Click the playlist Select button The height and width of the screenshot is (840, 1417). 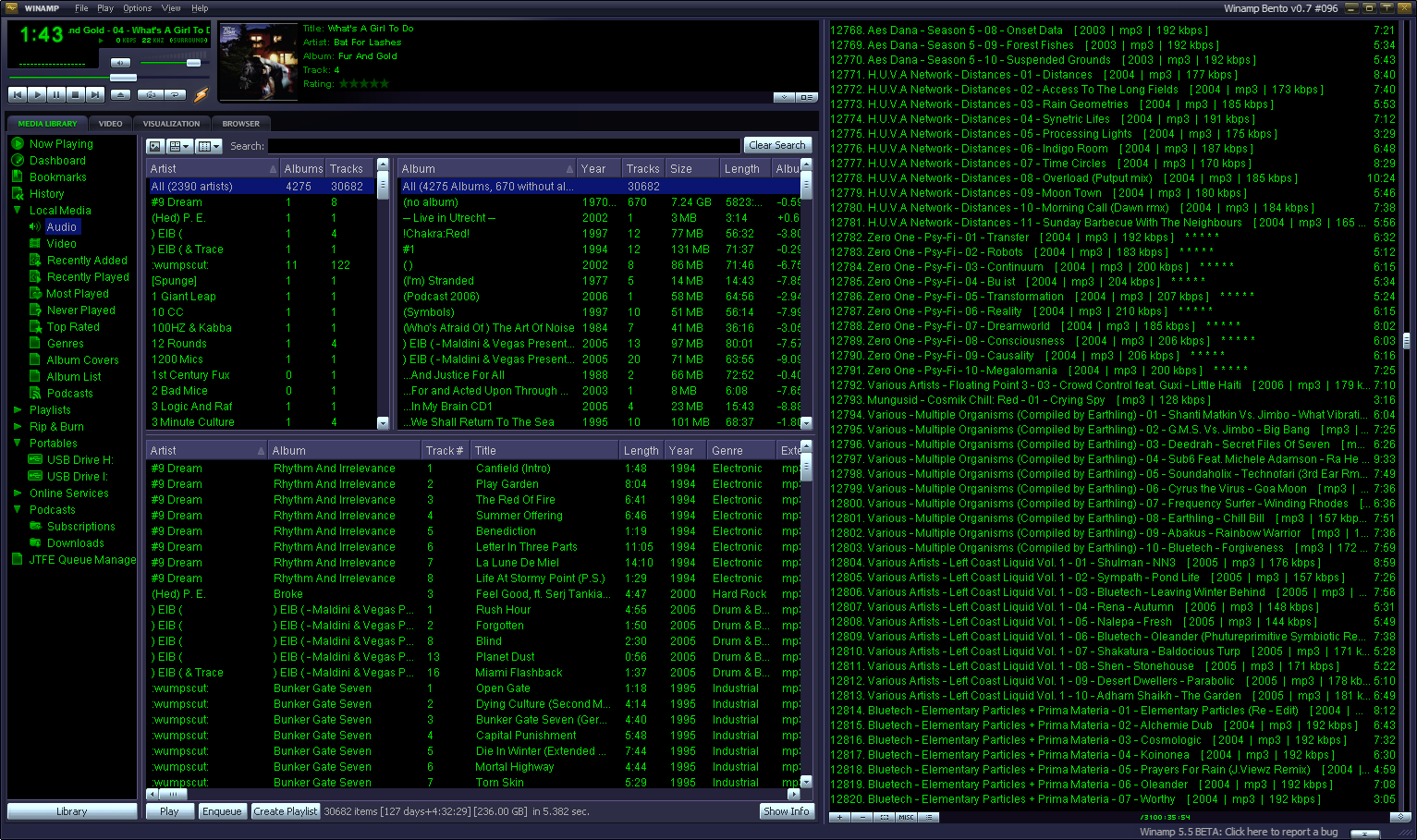[x=884, y=817]
